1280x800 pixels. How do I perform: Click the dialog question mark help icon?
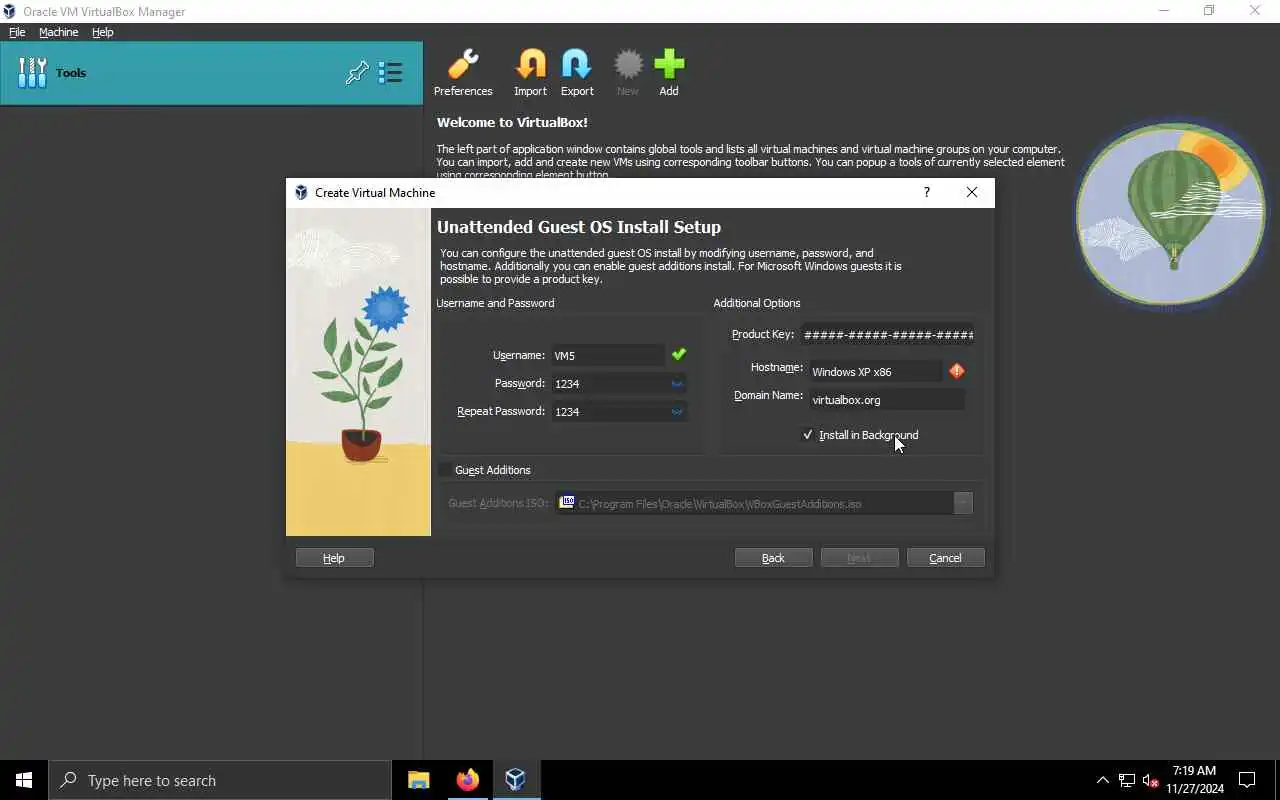click(926, 192)
